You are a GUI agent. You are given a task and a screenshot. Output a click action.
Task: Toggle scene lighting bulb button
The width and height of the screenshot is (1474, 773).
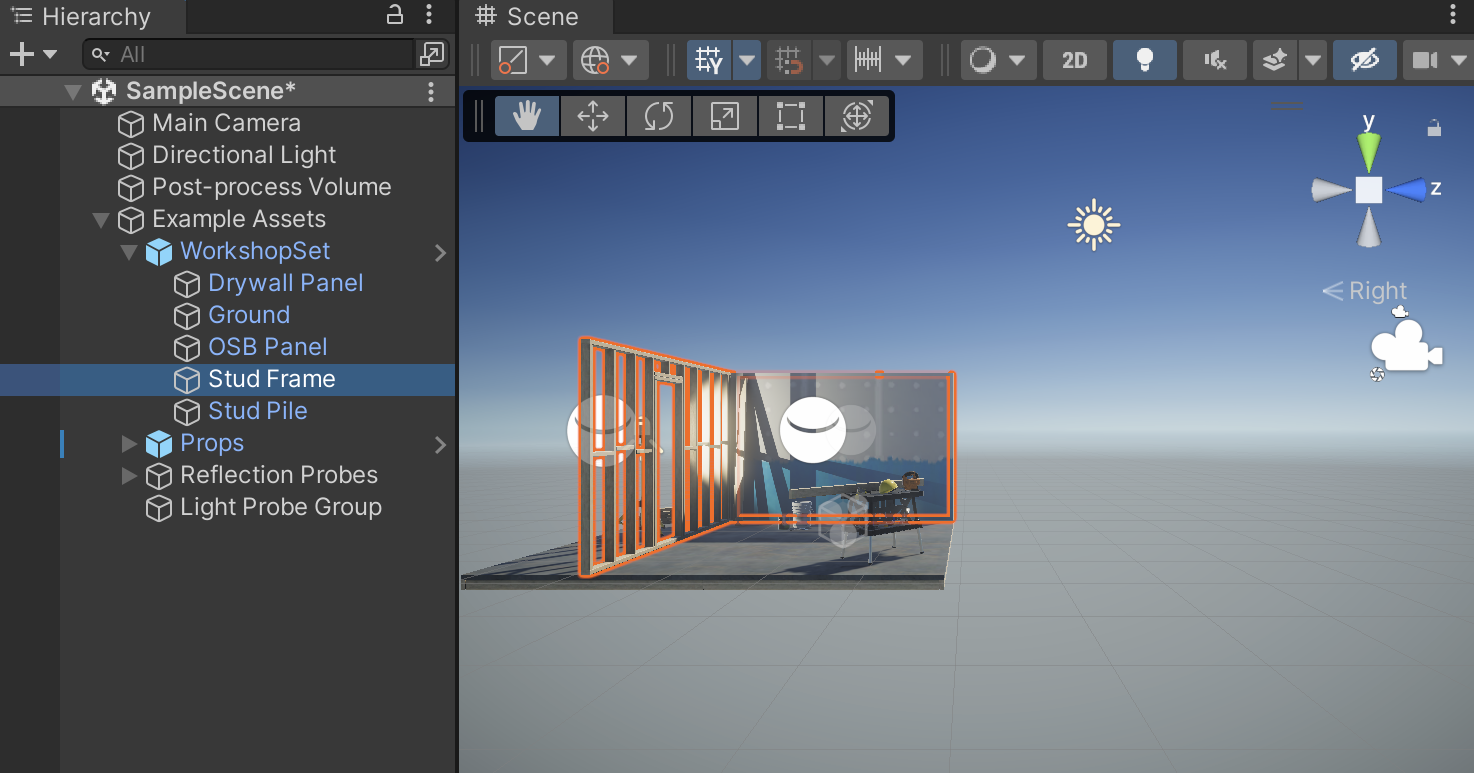pyautogui.click(x=1145, y=60)
